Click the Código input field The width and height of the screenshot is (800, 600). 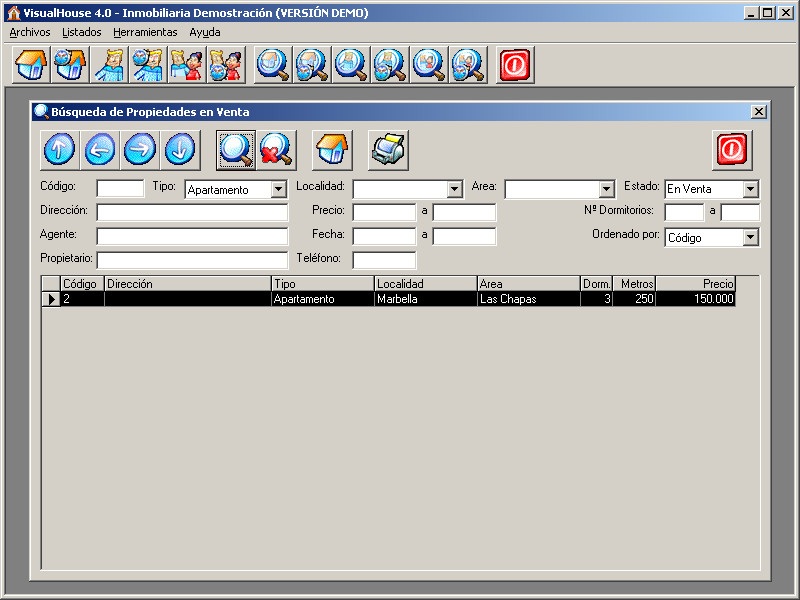120,188
